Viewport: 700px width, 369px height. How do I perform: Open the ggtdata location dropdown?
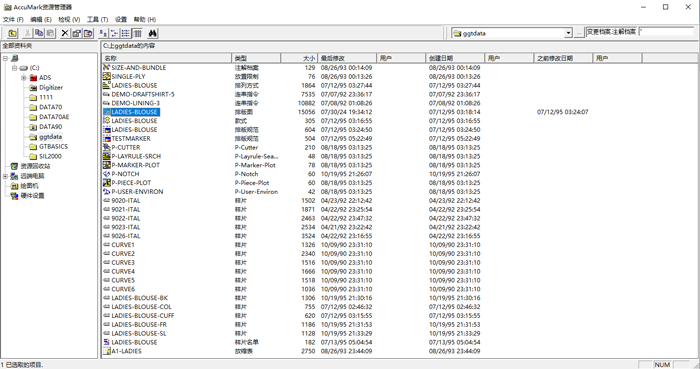click(568, 33)
